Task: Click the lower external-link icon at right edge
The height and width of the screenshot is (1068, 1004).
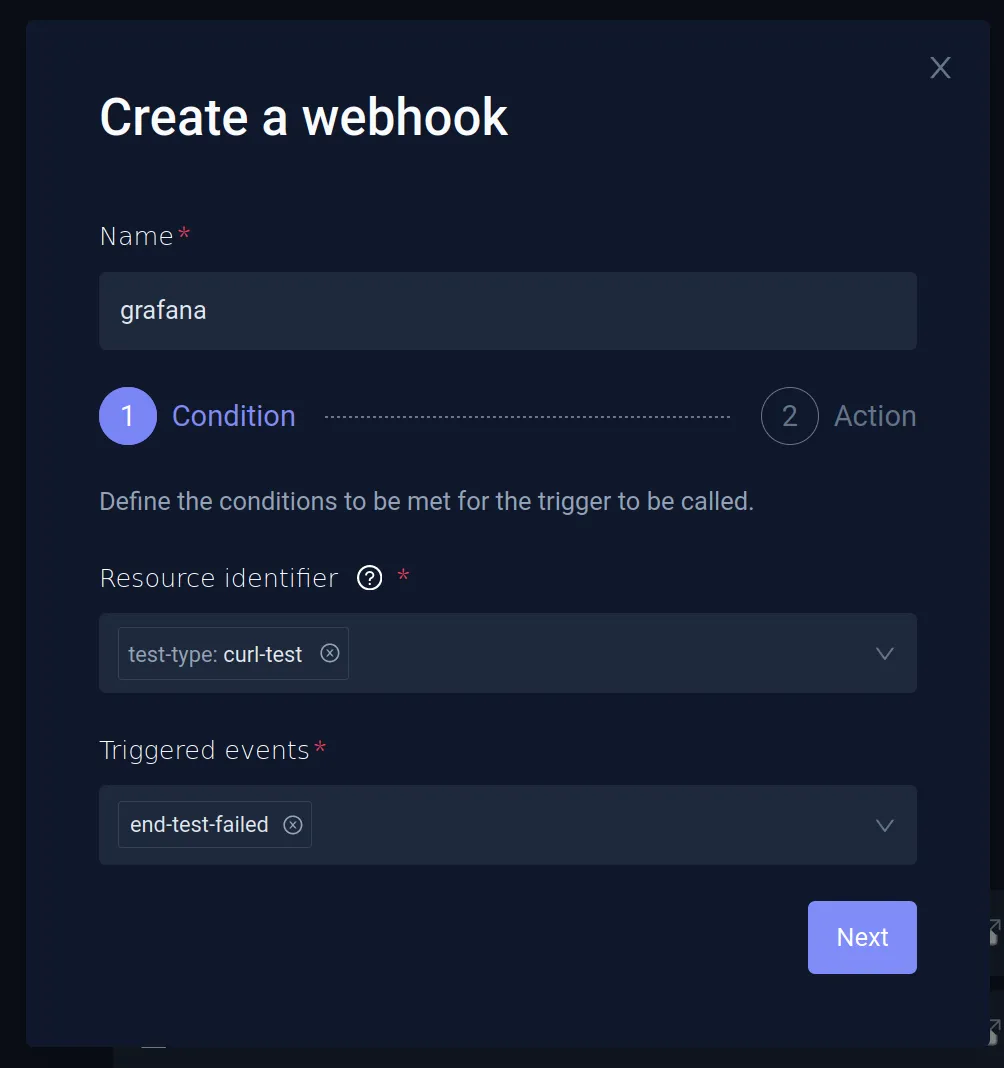Action: click(x=997, y=1030)
